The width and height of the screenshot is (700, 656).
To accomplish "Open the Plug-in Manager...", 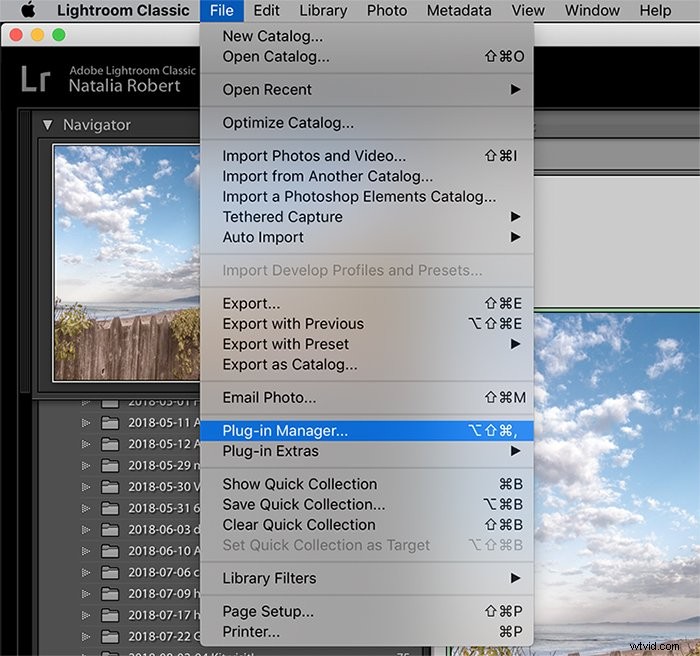I will point(367,431).
